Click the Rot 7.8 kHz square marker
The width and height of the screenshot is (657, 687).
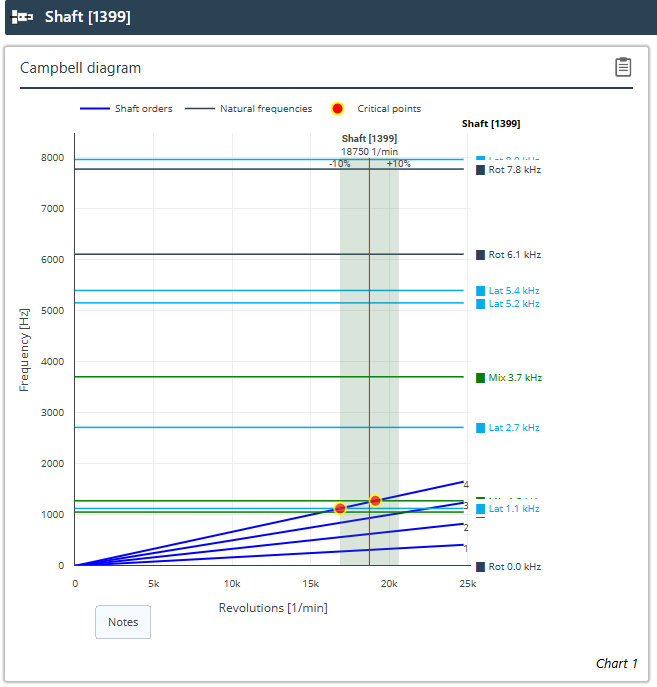pyautogui.click(x=480, y=170)
